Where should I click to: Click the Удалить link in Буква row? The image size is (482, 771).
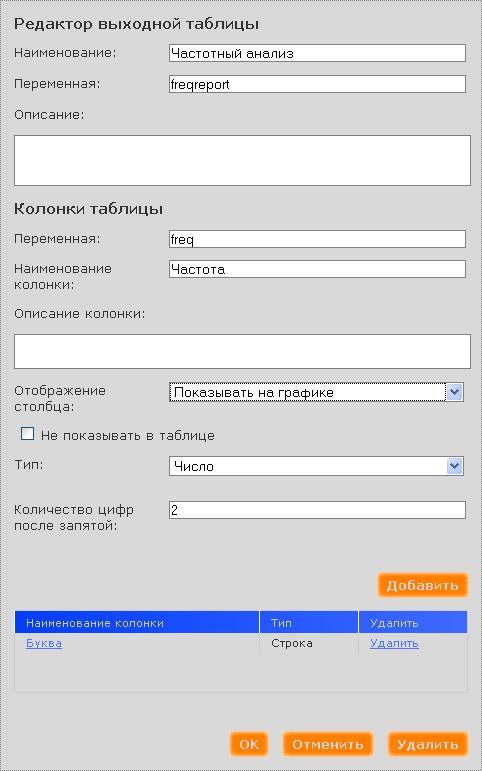(x=394, y=643)
